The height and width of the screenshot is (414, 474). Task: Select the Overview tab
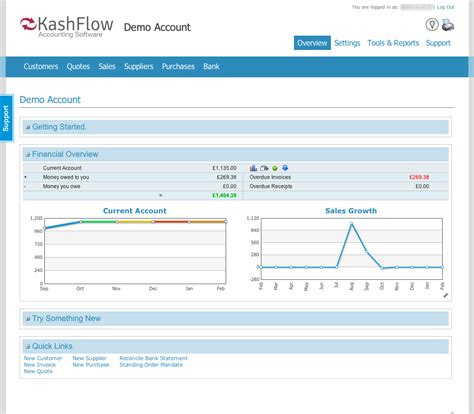pos(312,43)
